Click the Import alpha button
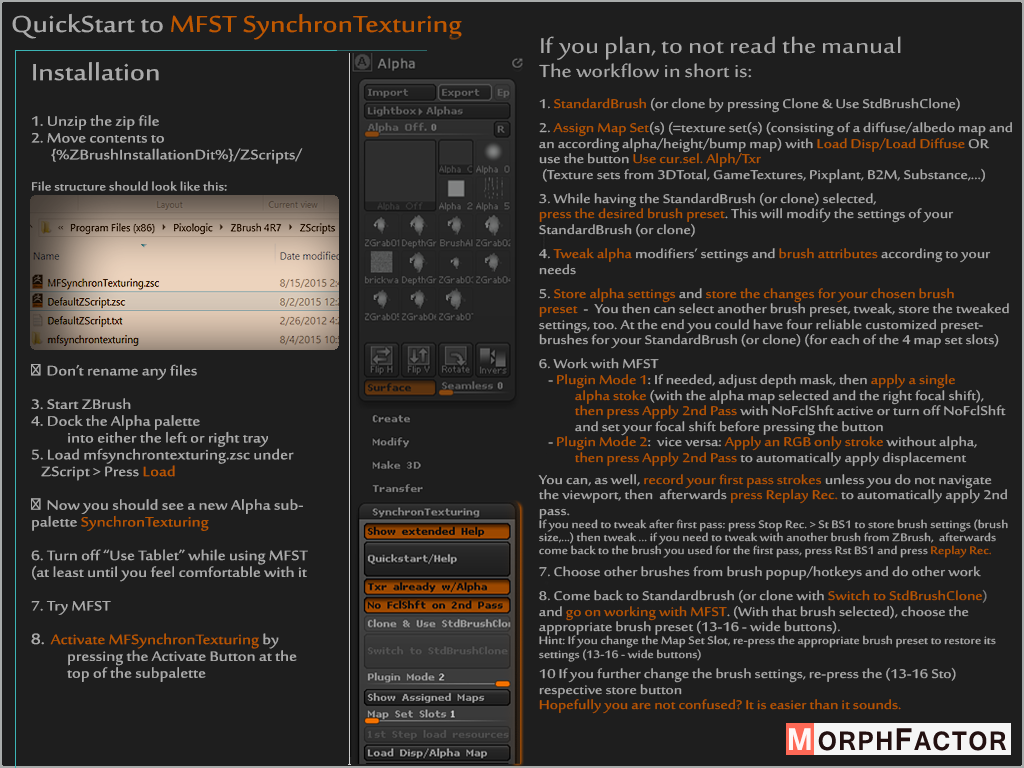The width and height of the screenshot is (1024, 768). coord(400,92)
